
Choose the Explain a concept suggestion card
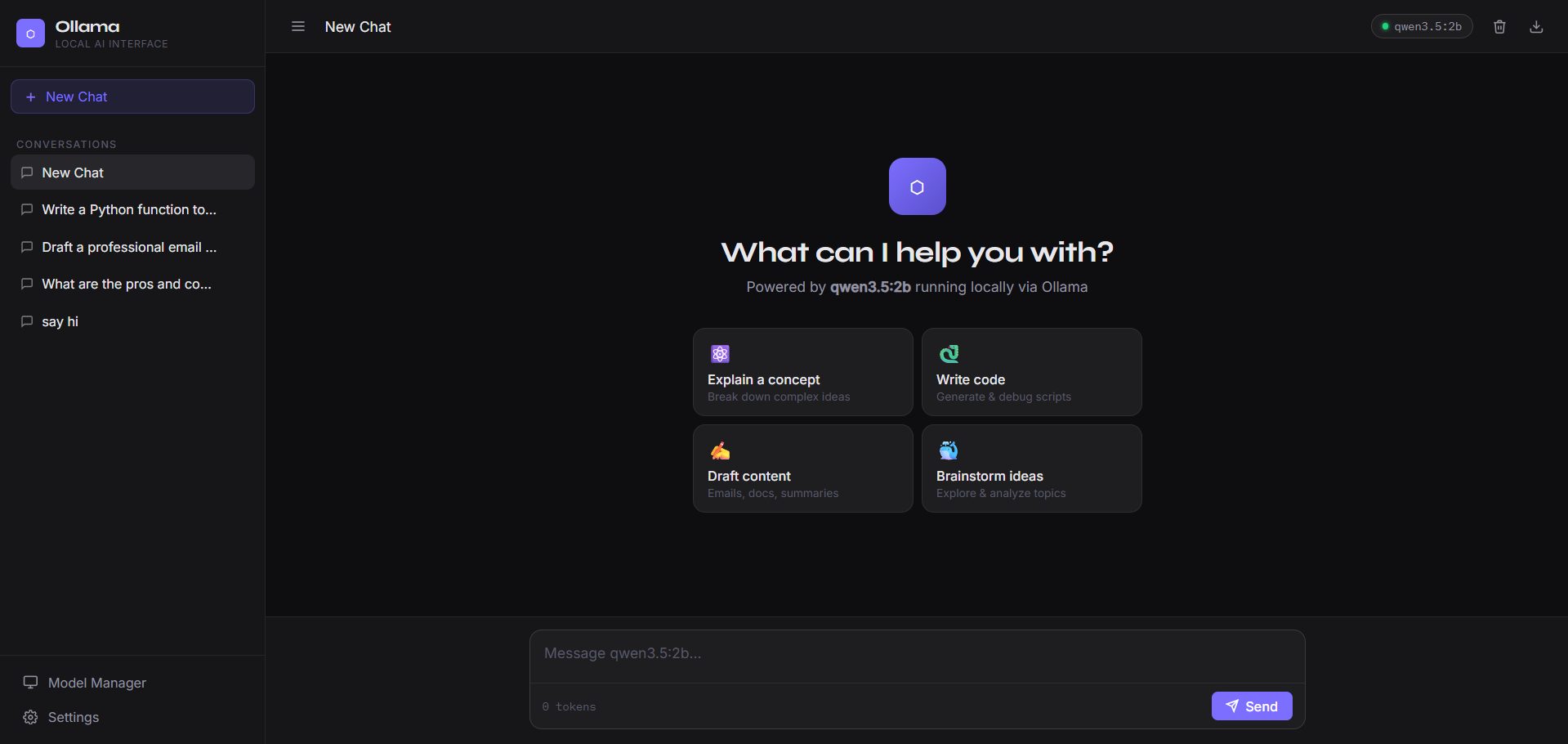[802, 372]
